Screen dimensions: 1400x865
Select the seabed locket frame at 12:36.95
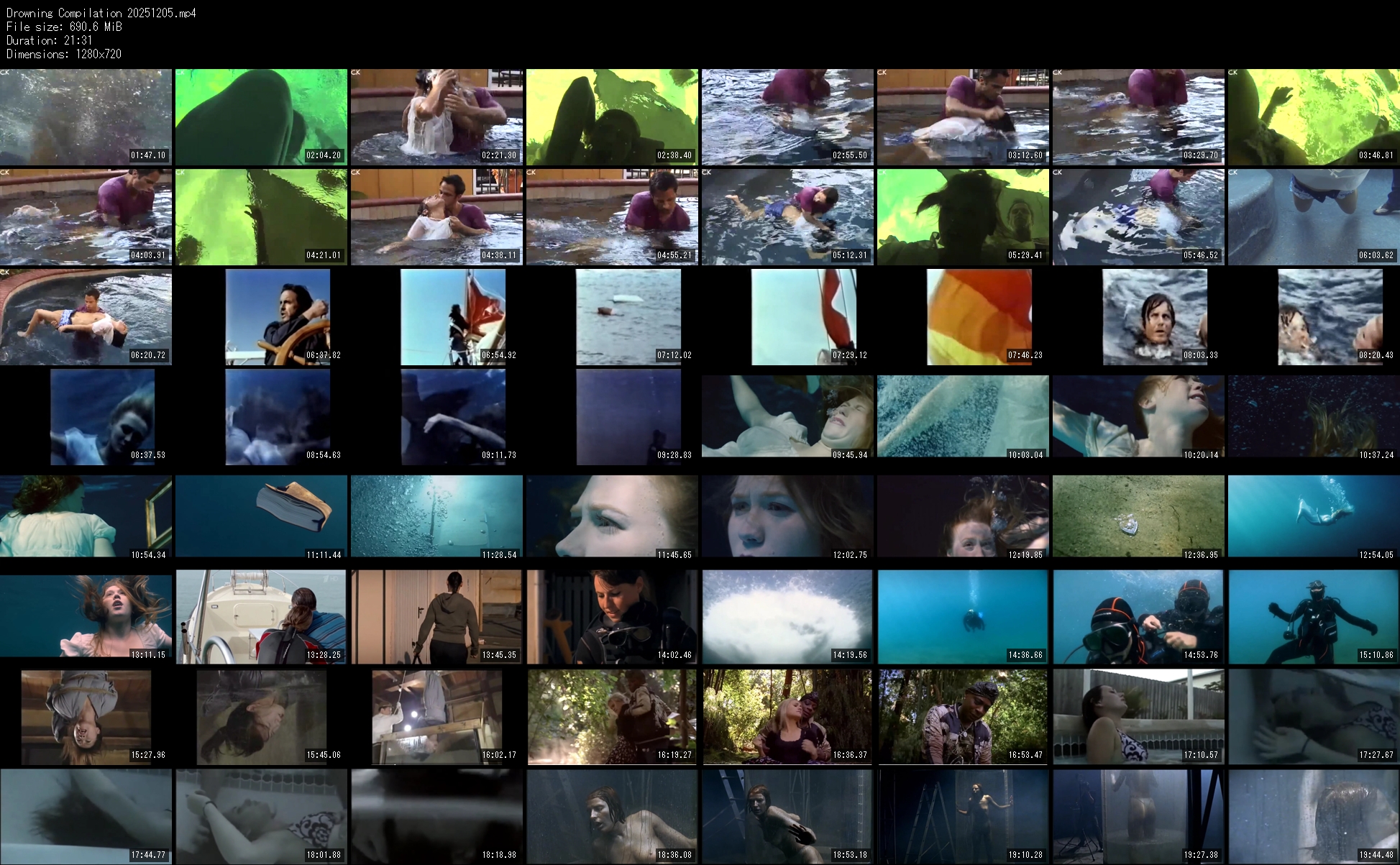1138,516
